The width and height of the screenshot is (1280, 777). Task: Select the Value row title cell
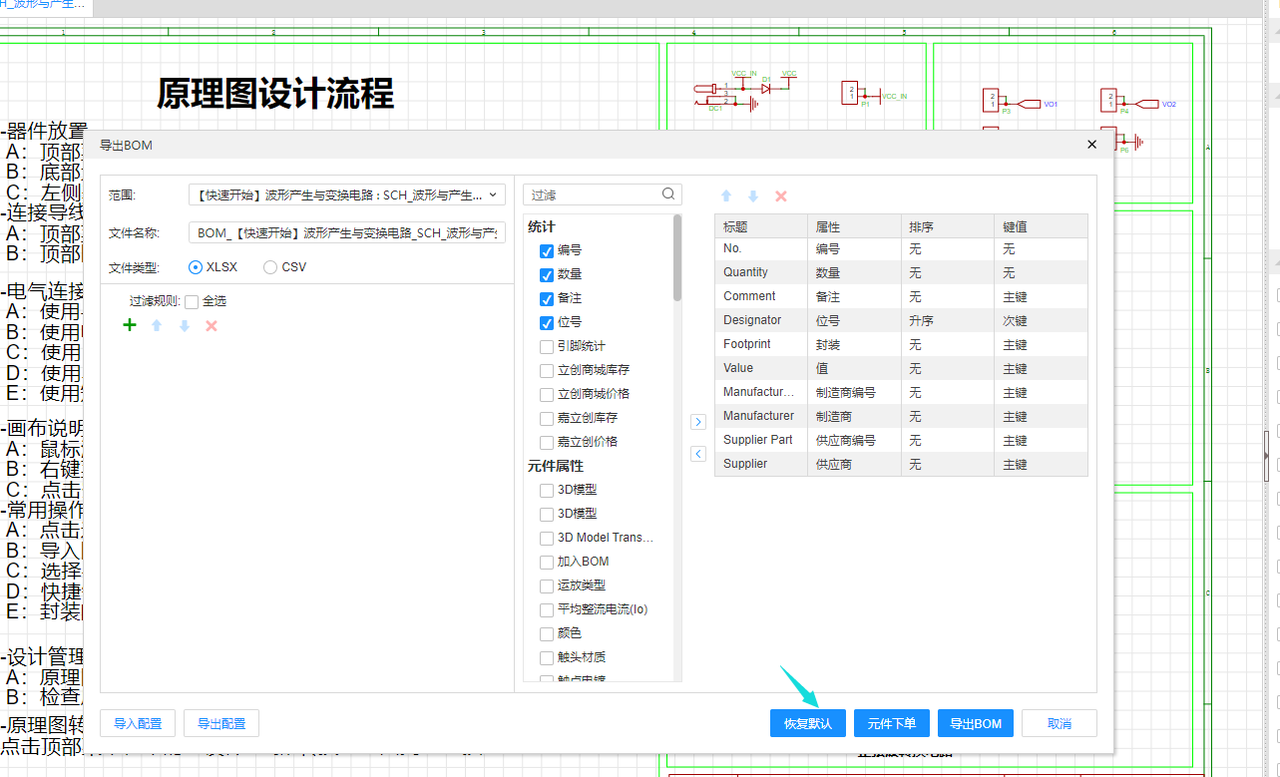click(x=761, y=368)
